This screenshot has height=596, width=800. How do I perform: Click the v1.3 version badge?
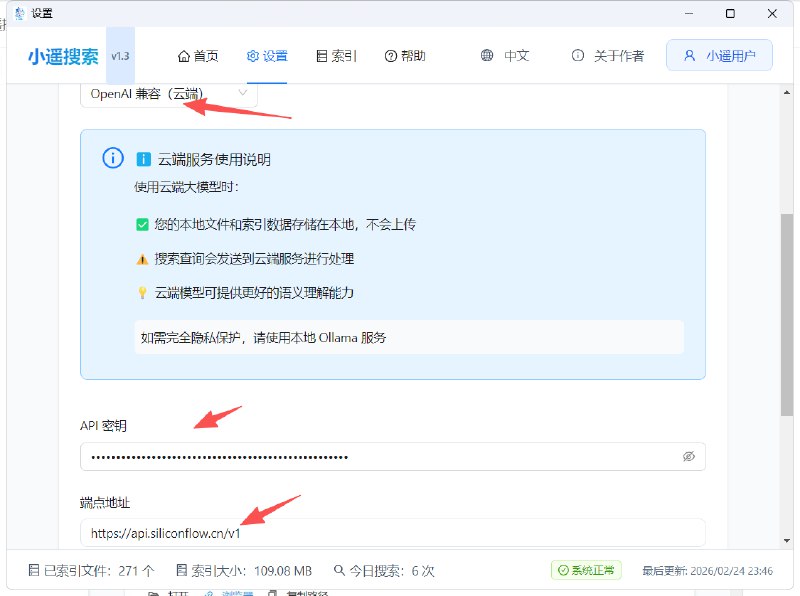tap(120, 57)
